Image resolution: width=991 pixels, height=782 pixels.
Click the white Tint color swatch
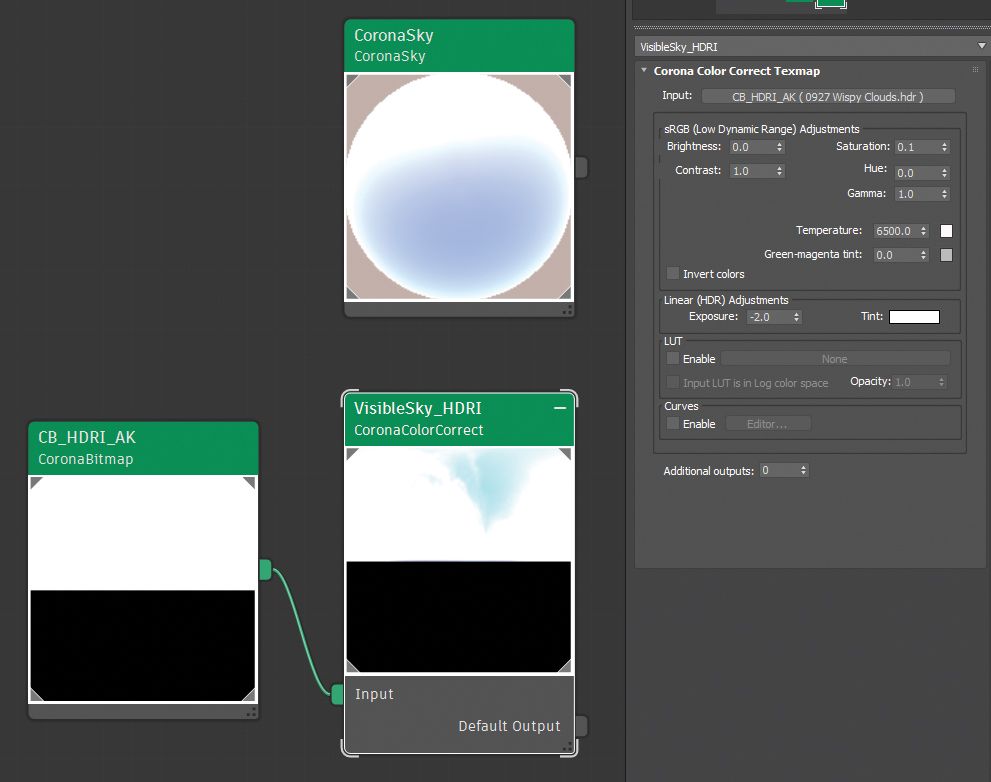(x=913, y=316)
